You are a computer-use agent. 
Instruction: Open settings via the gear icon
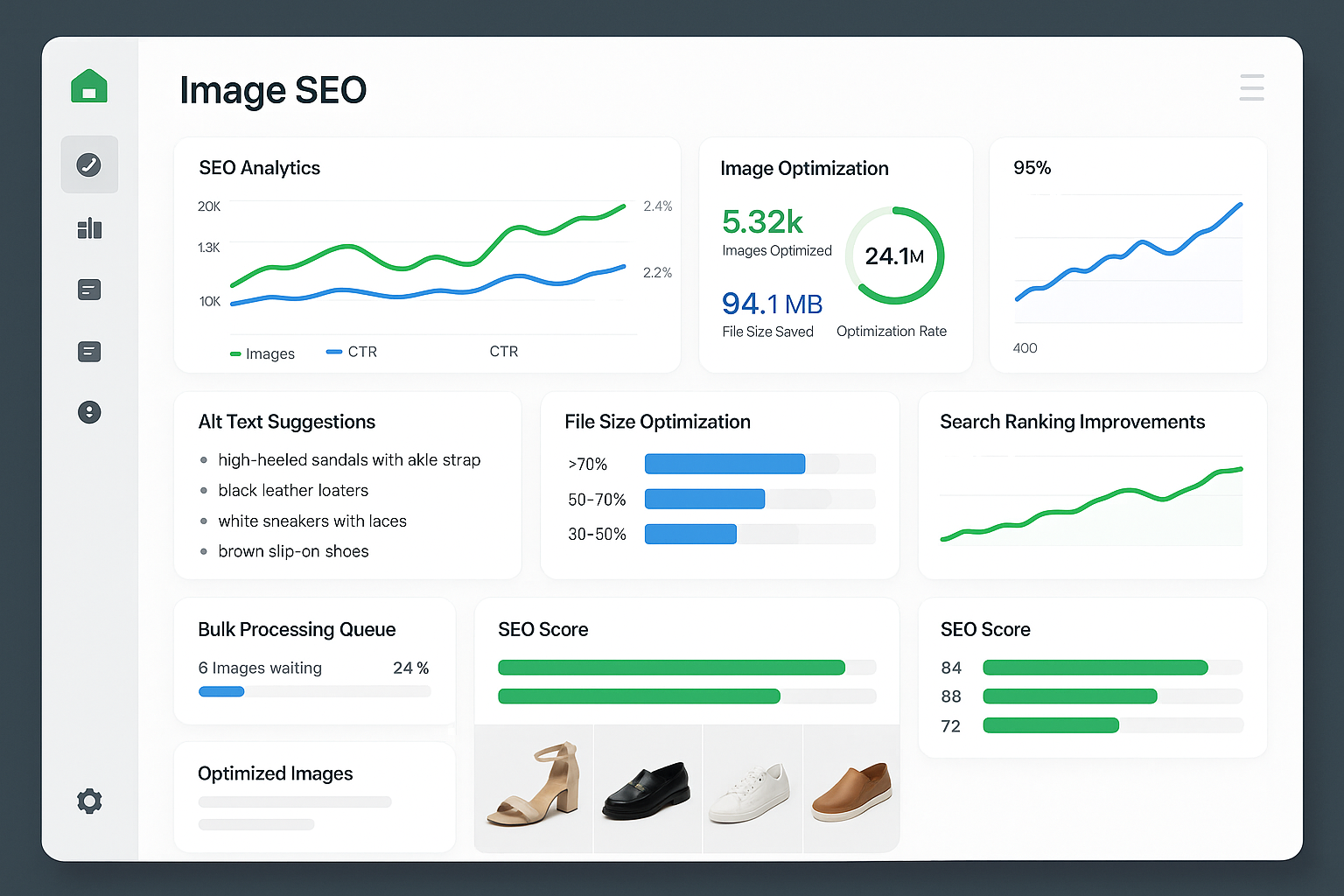coord(89,801)
